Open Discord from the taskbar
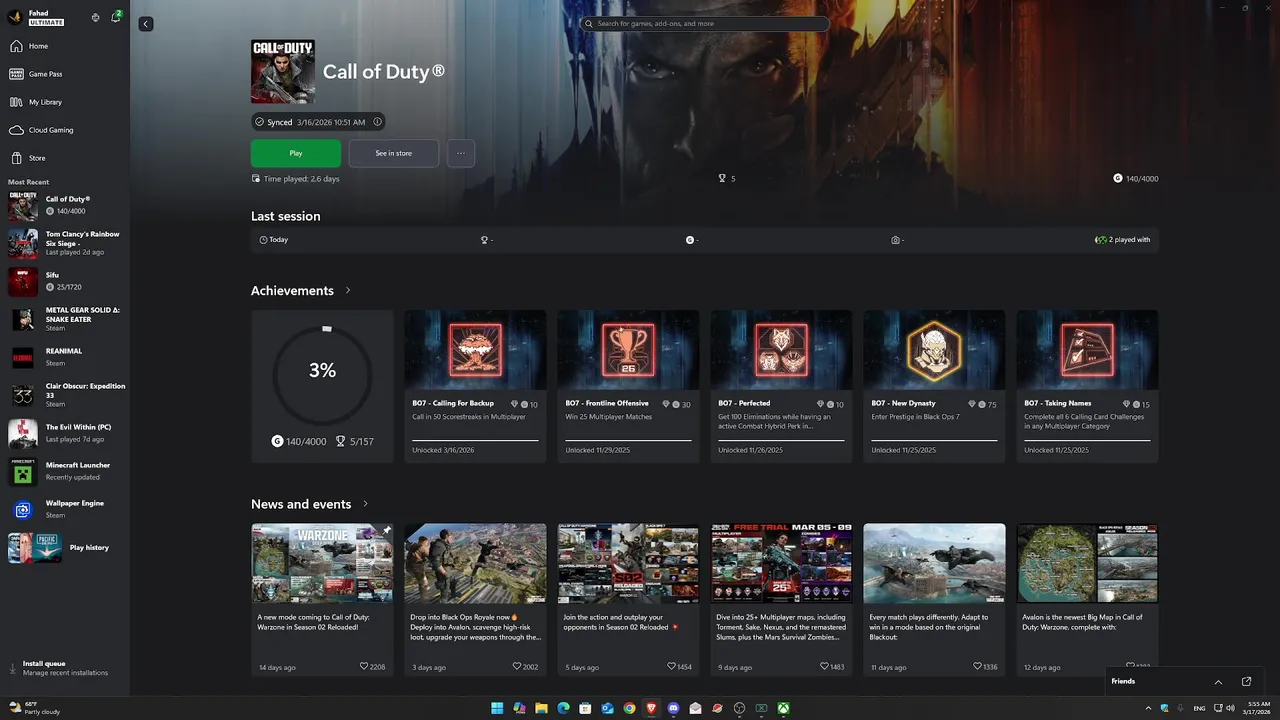Viewport: 1280px width, 720px height. 673,708
